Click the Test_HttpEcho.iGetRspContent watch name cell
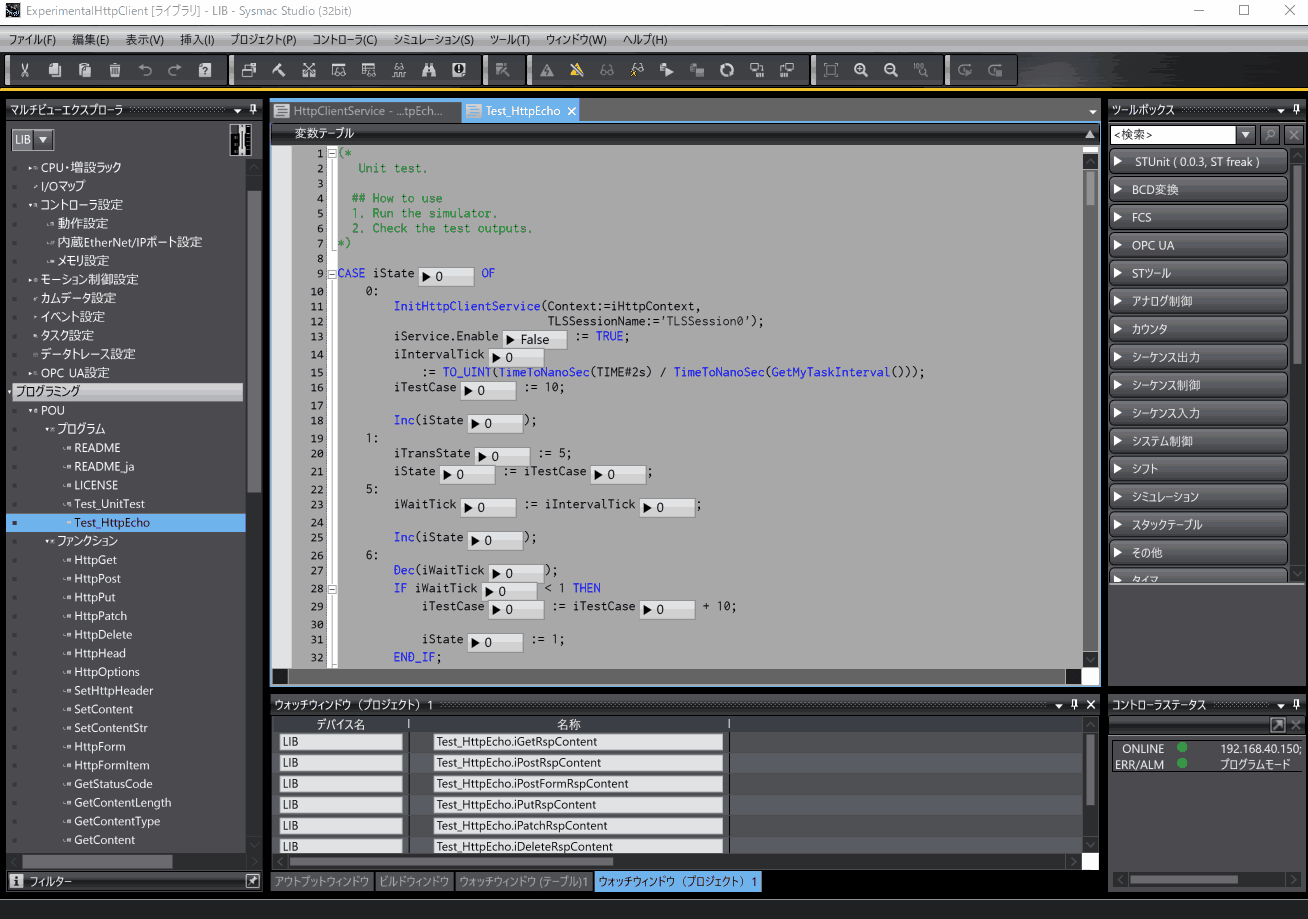This screenshot has width=1308, height=919. pyautogui.click(x=578, y=742)
